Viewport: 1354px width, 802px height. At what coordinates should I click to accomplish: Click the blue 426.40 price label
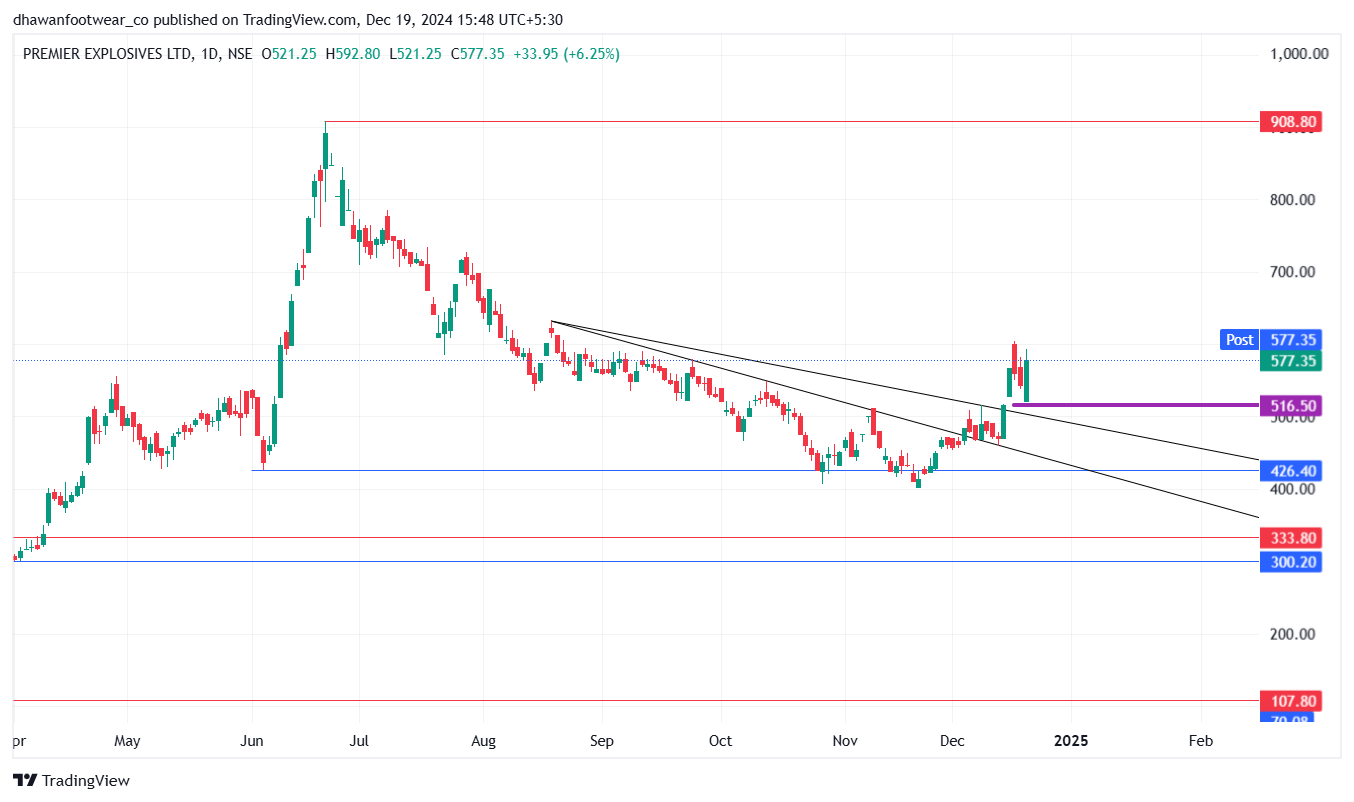[x=1290, y=470]
